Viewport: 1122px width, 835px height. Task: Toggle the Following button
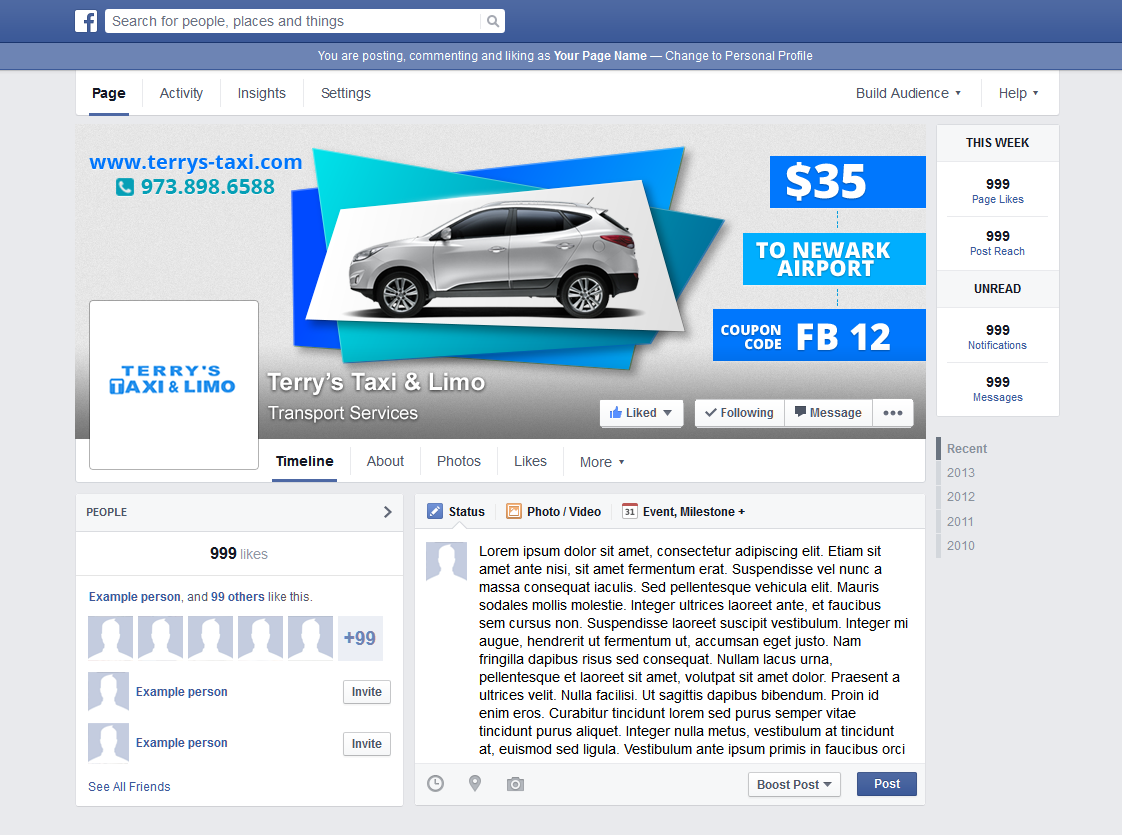[x=739, y=413]
